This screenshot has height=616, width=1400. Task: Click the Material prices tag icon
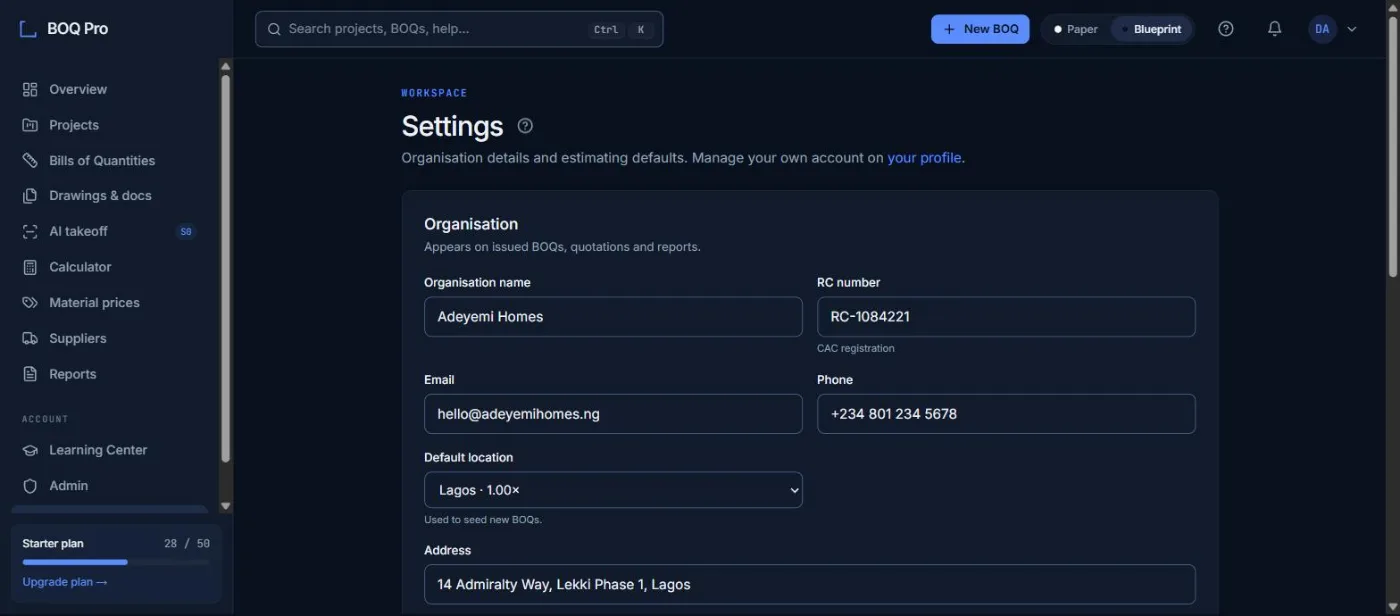[x=30, y=303]
